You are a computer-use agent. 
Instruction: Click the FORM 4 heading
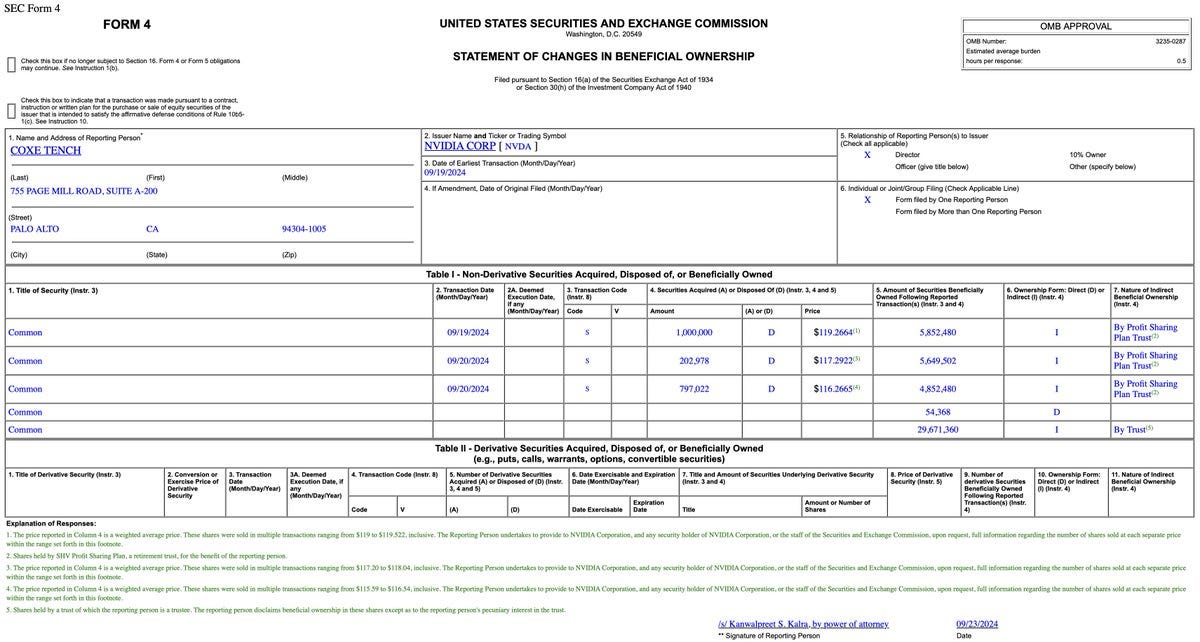tap(126, 24)
